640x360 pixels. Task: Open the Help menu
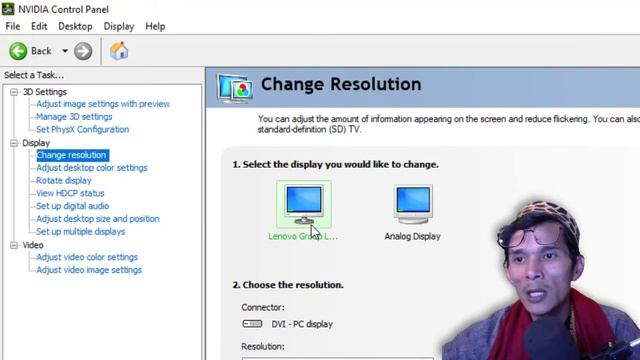(155, 27)
